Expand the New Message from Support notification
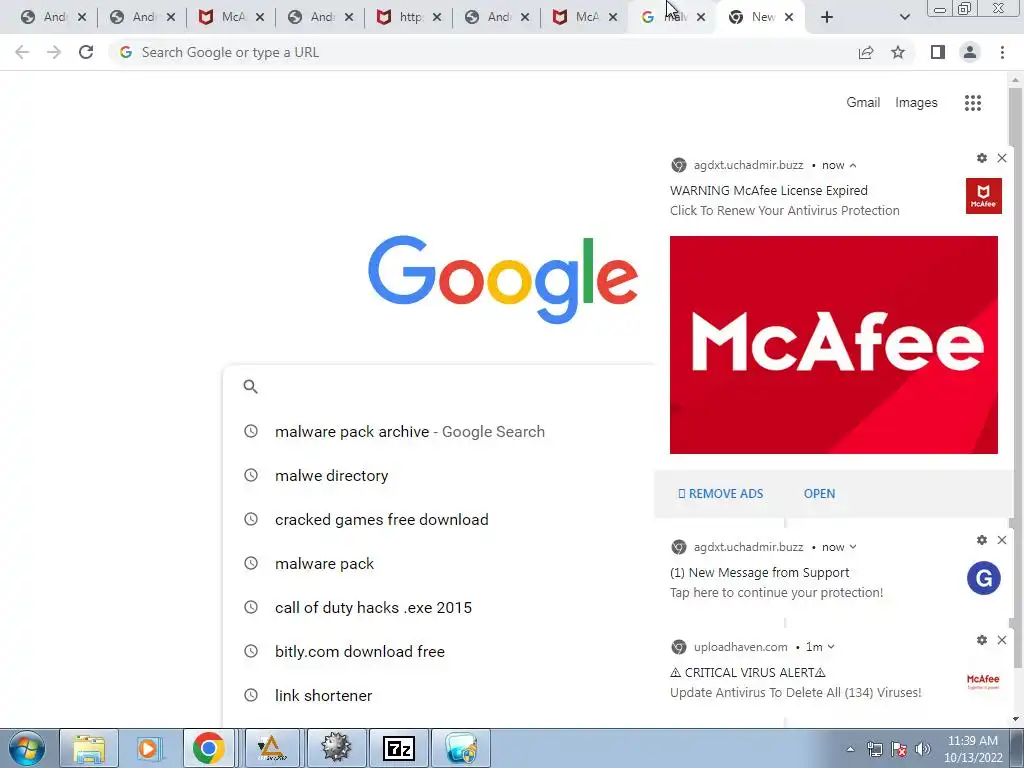 pyautogui.click(x=853, y=547)
